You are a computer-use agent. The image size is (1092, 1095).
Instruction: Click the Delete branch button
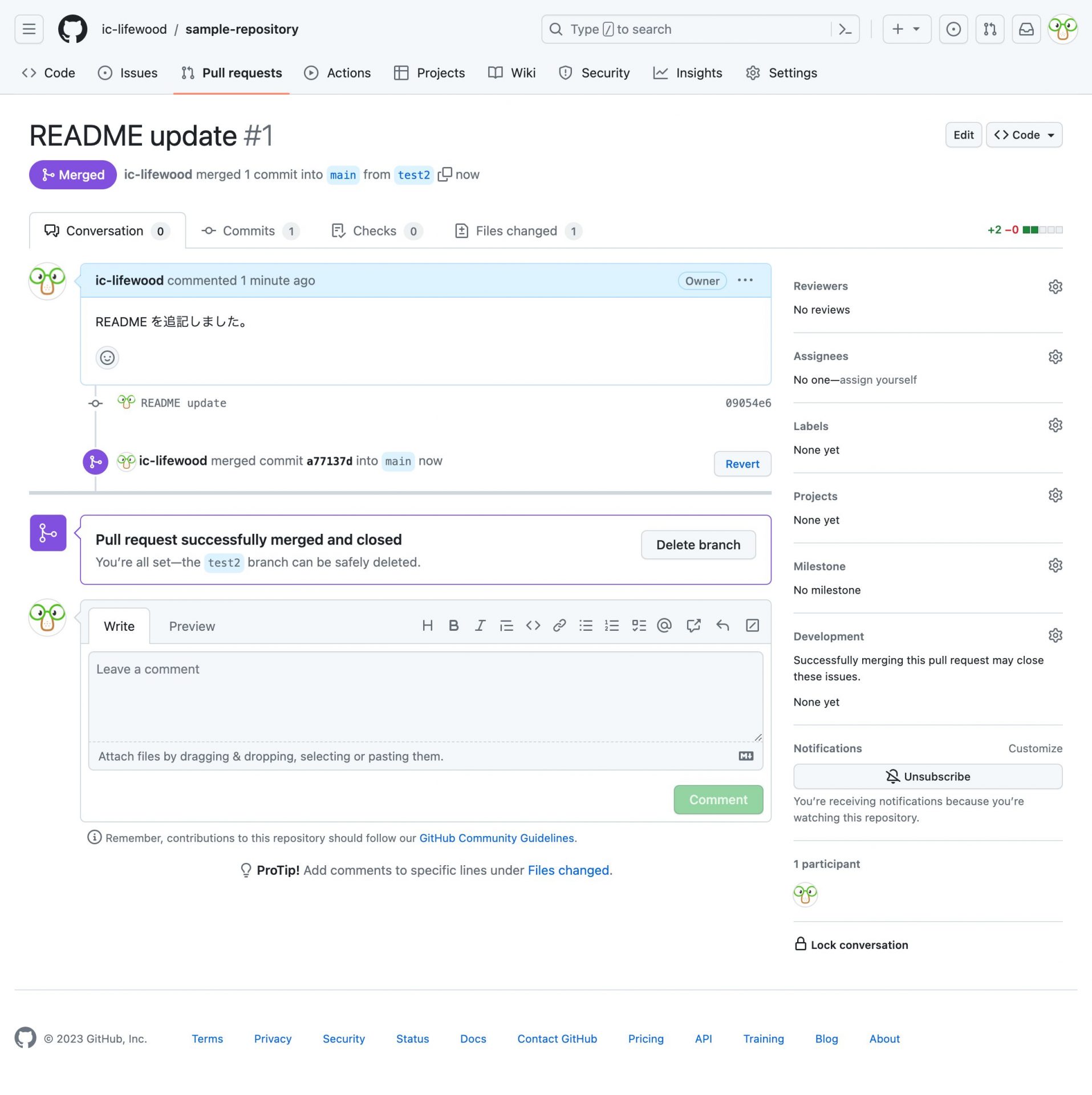[698, 545]
